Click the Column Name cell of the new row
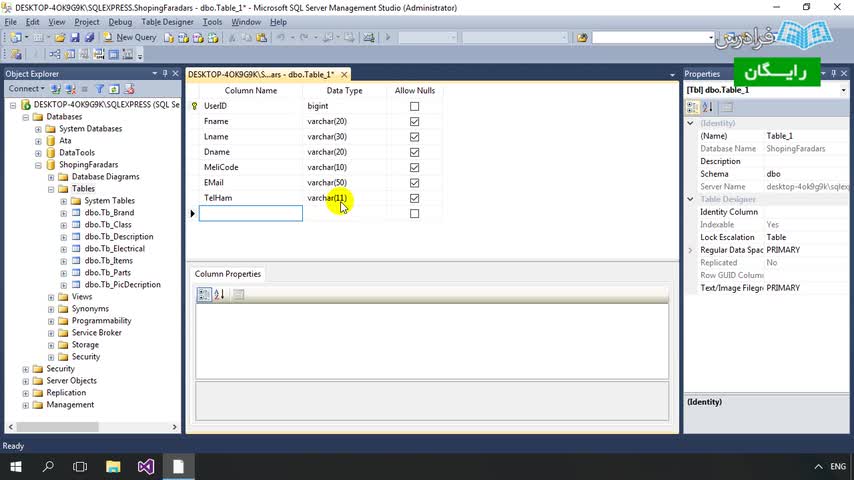 click(x=251, y=214)
